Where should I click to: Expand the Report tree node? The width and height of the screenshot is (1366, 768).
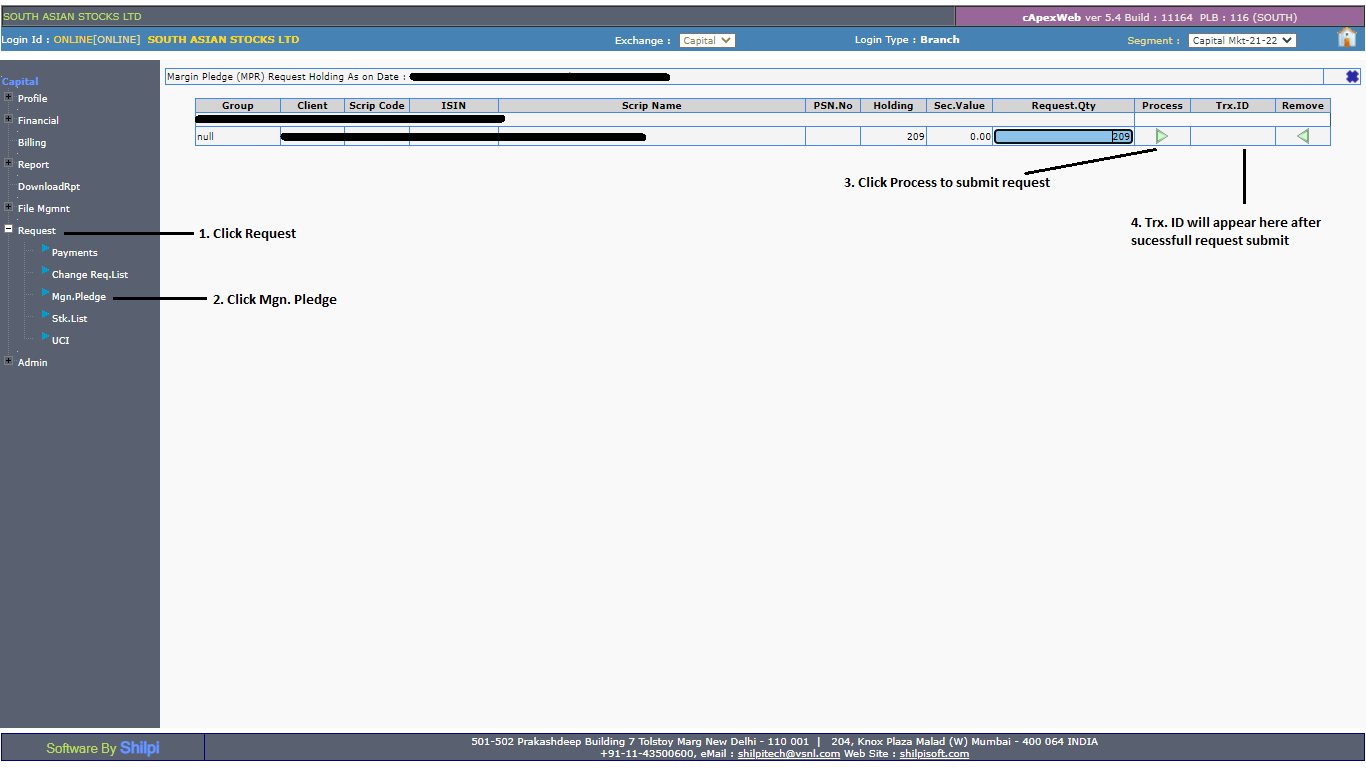tap(9, 164)
